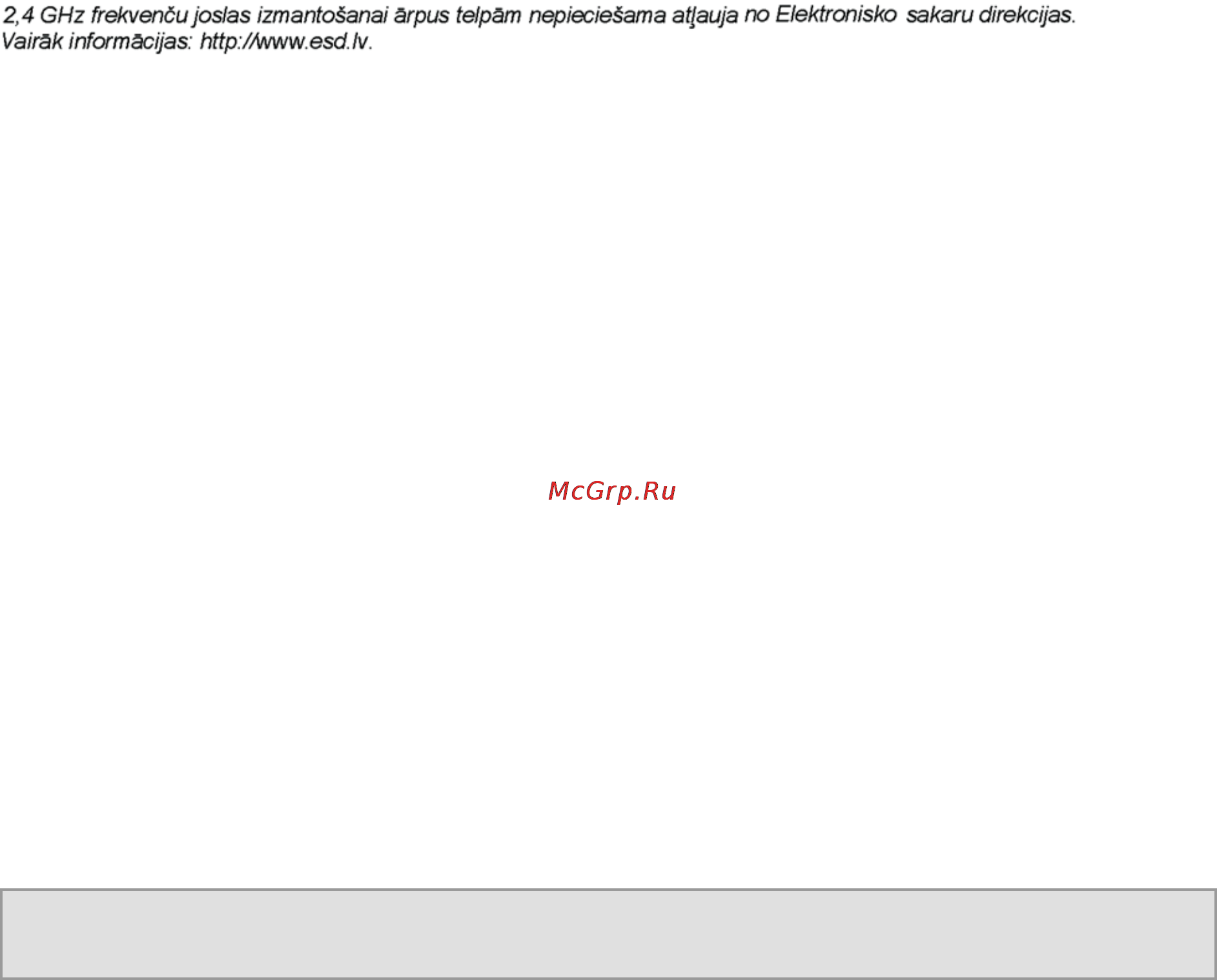The height and width of the screenshot is (980, 1217).
Task: Open the http://www.esd.lv link
Action: 284,42
